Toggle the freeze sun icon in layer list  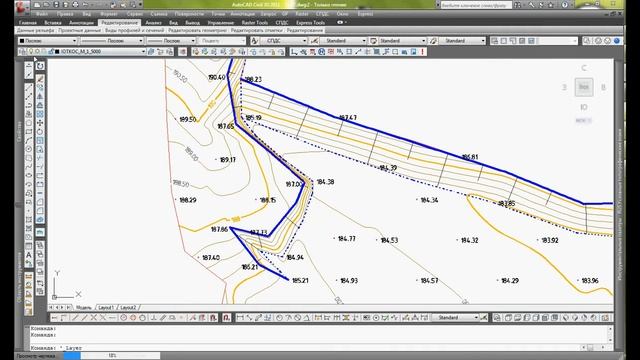(x=37, y=52)
